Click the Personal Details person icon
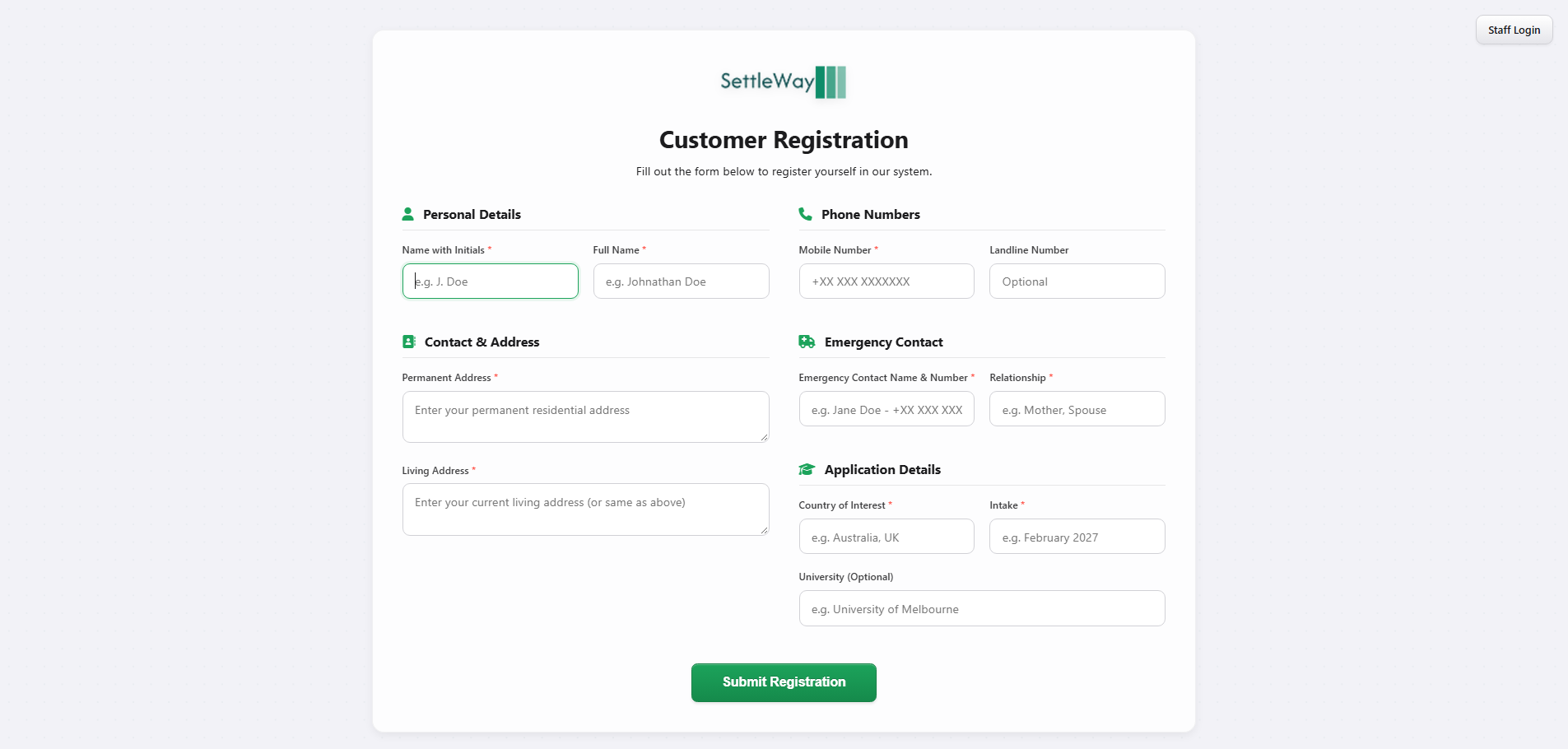 pyautogui.click(x=407, y=214)
